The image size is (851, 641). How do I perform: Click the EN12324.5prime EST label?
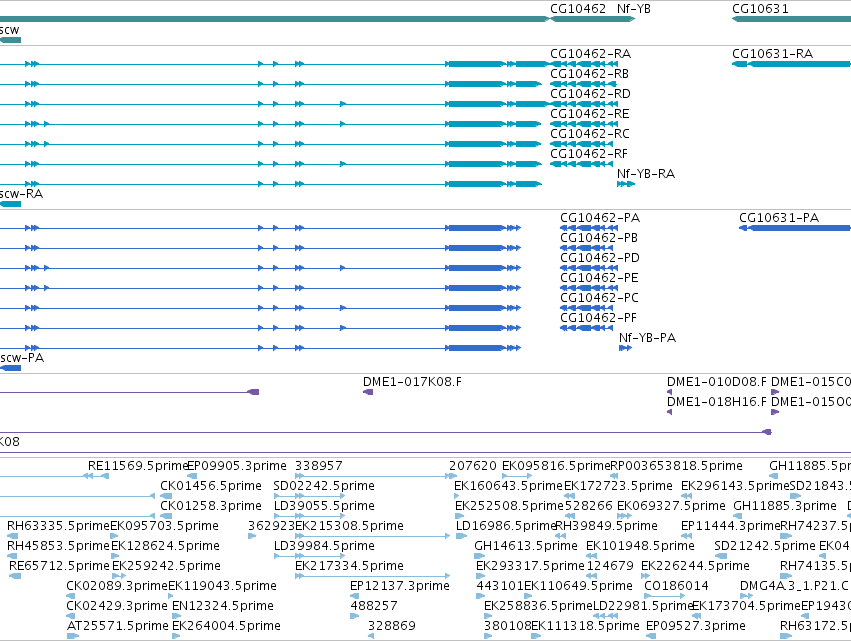tap(223, 606)
